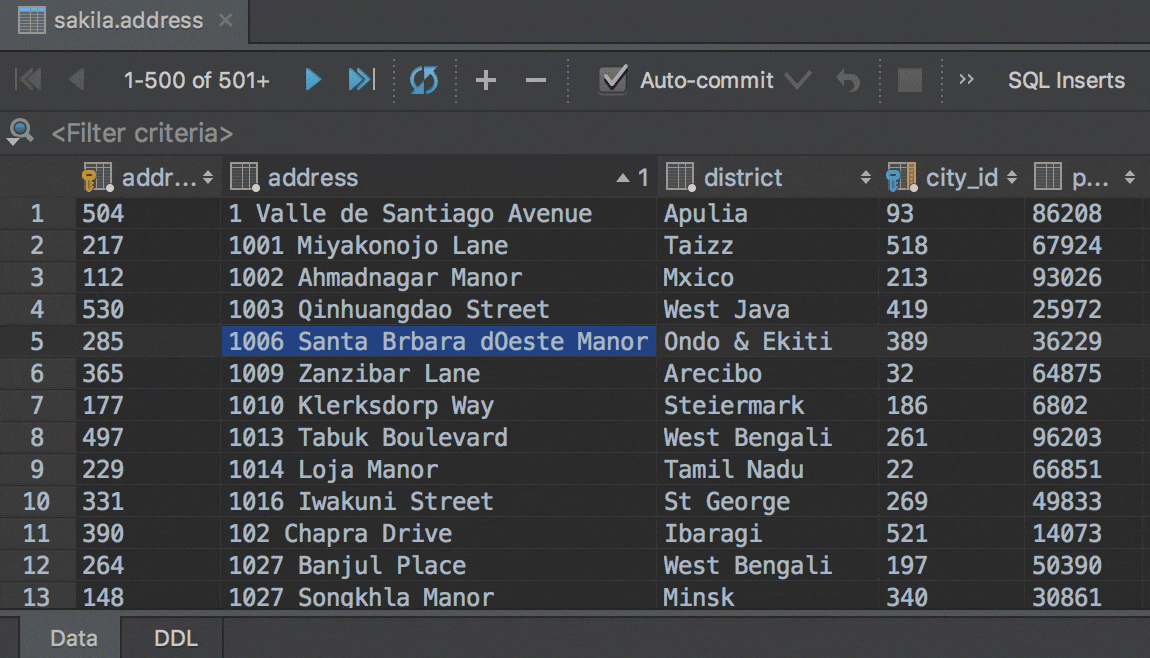Select the cell '1001 Miyakonojo Lane'
The image size is (1150, 658).
[439, 246]
